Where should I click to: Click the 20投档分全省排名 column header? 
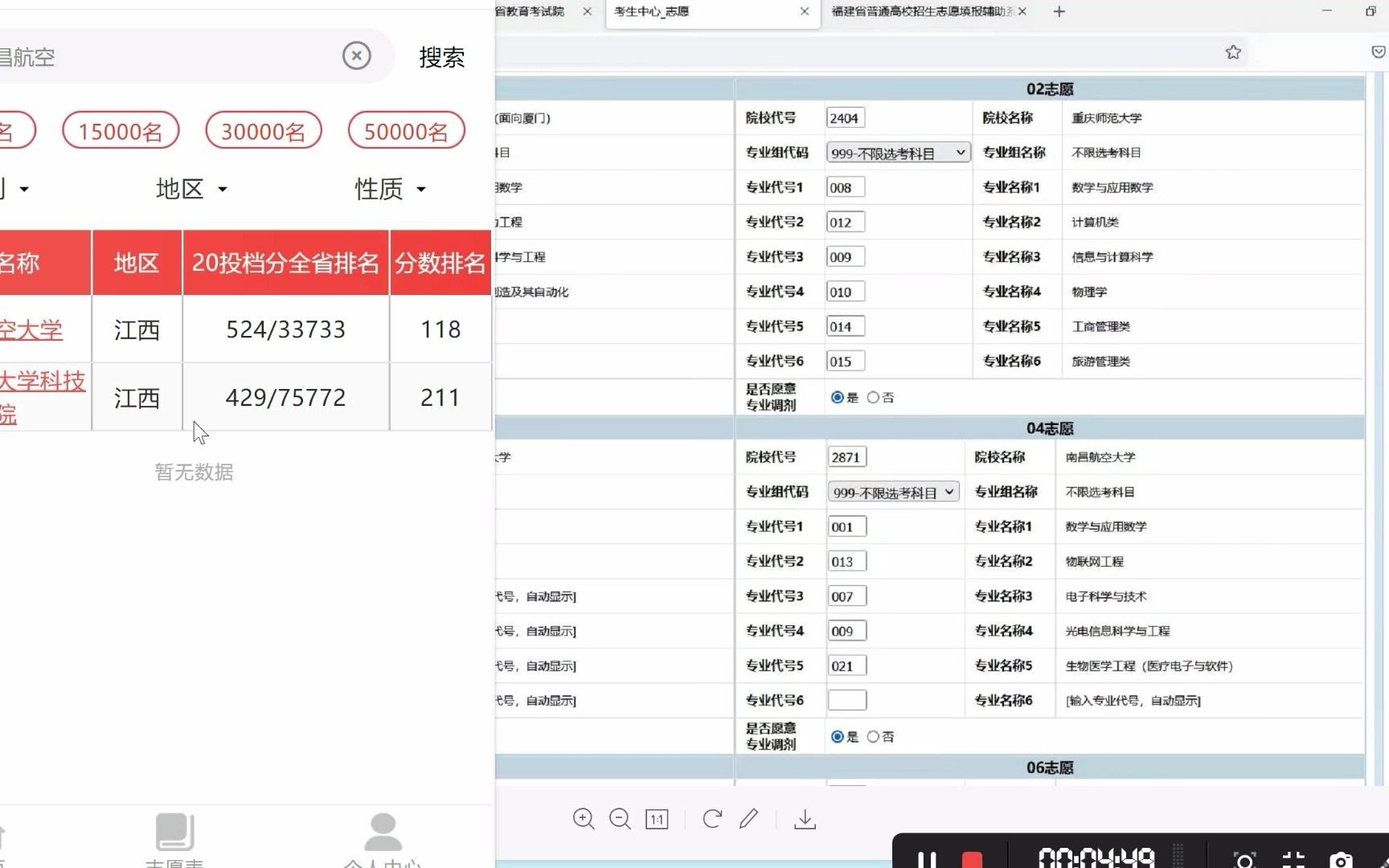[x=285, y=263]
